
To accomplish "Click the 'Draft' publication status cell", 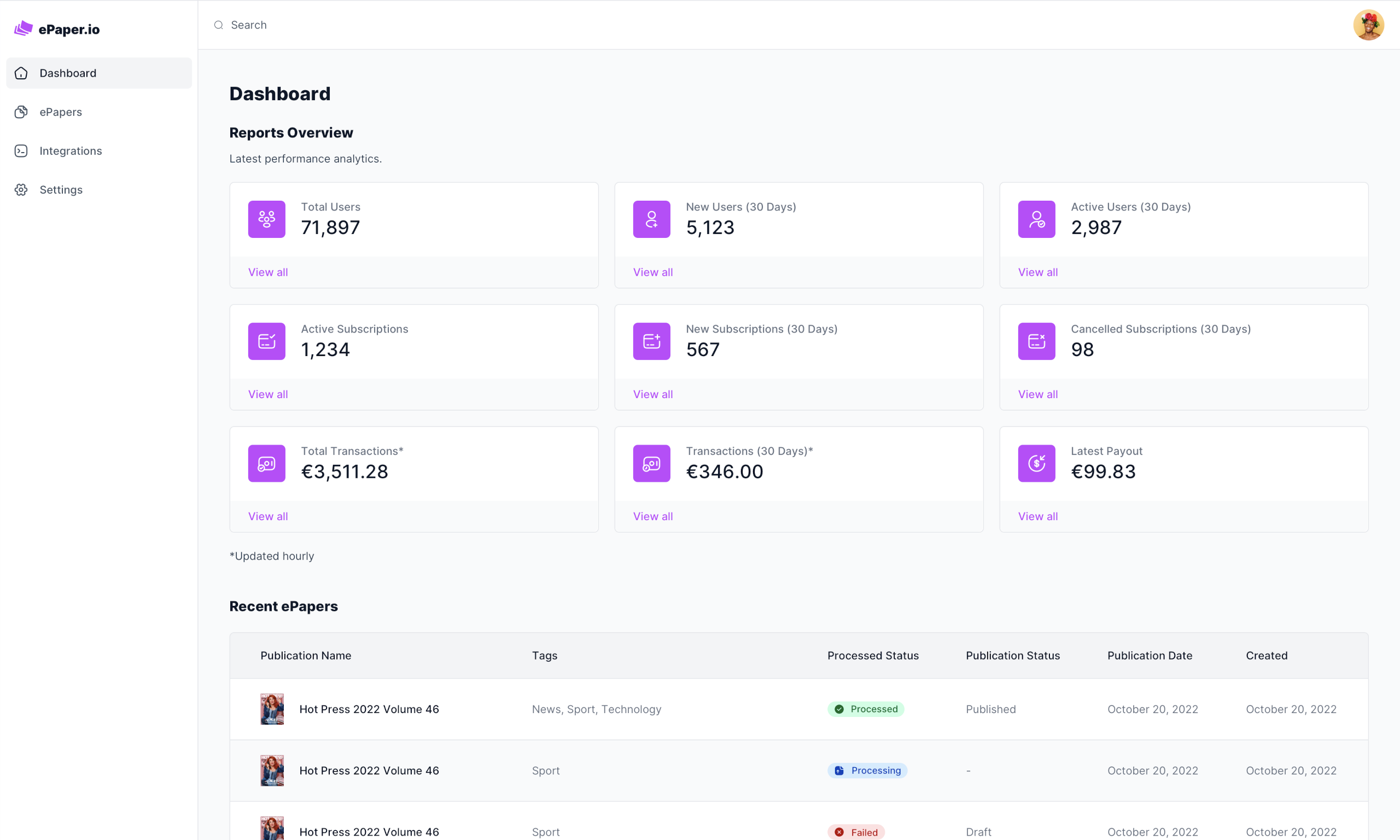I will (x=978, y=832).
